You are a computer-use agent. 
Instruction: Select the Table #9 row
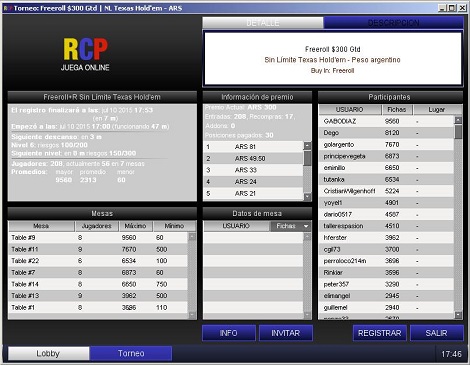[x=98, y=238]
